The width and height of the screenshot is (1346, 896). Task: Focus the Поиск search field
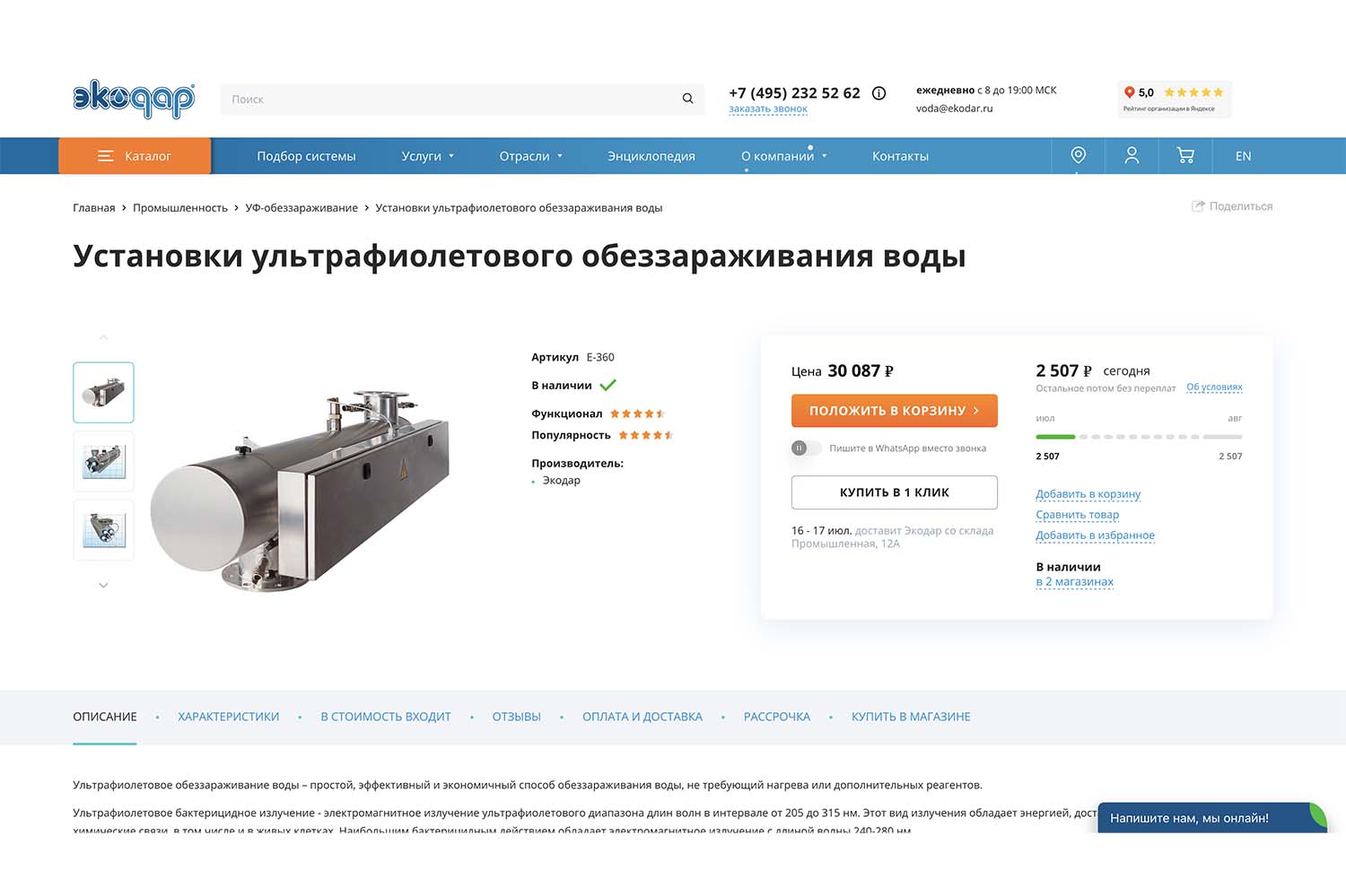449,99
